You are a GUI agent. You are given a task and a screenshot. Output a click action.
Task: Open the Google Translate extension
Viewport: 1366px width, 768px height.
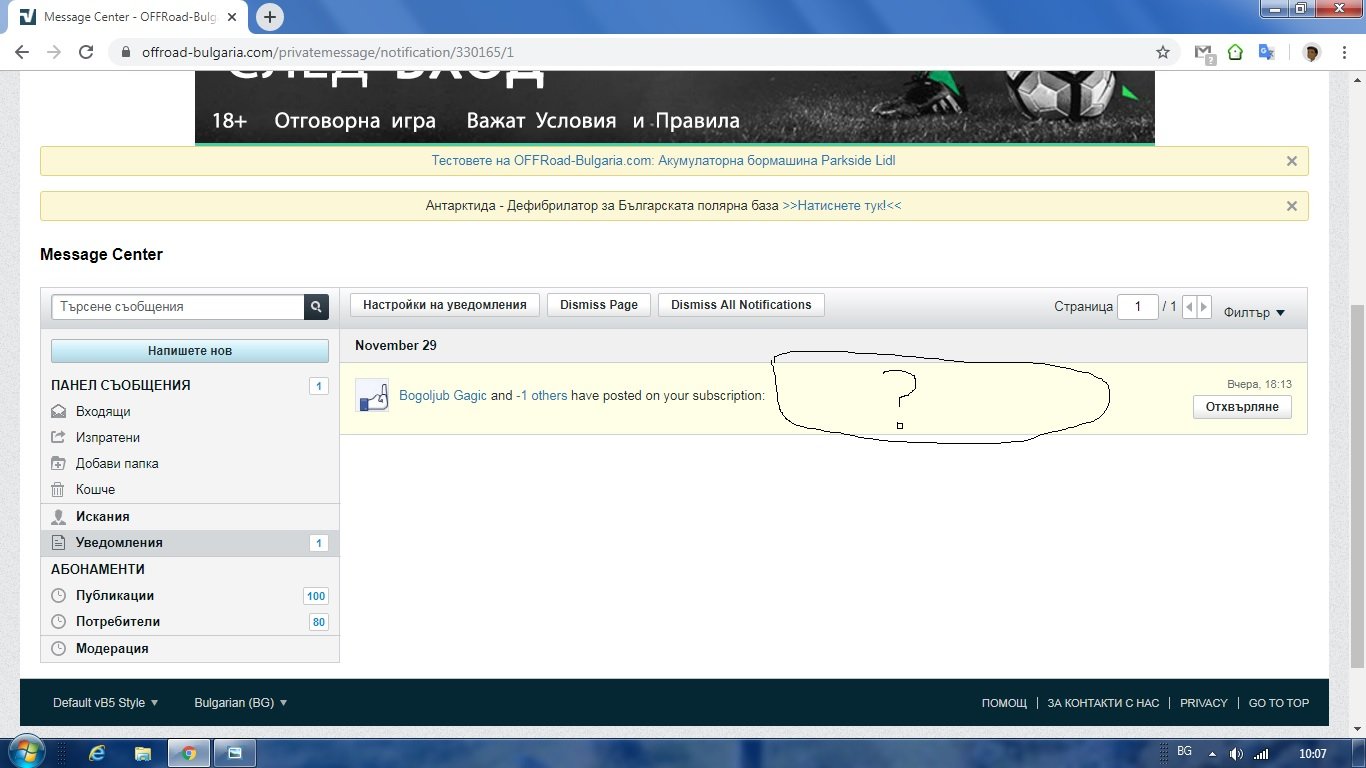[x=1266, y=52]
